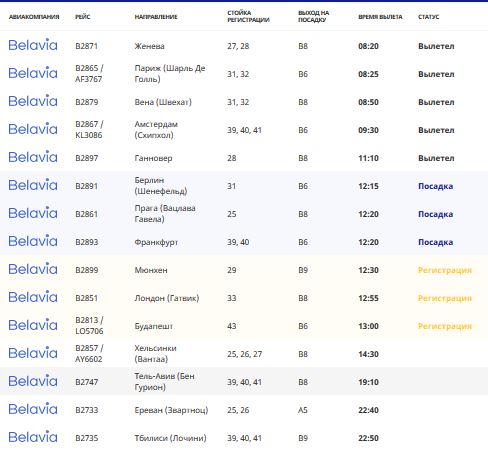Select flight number B2891
The width and height of the screenshot is (488, 451).
(86, 186)
